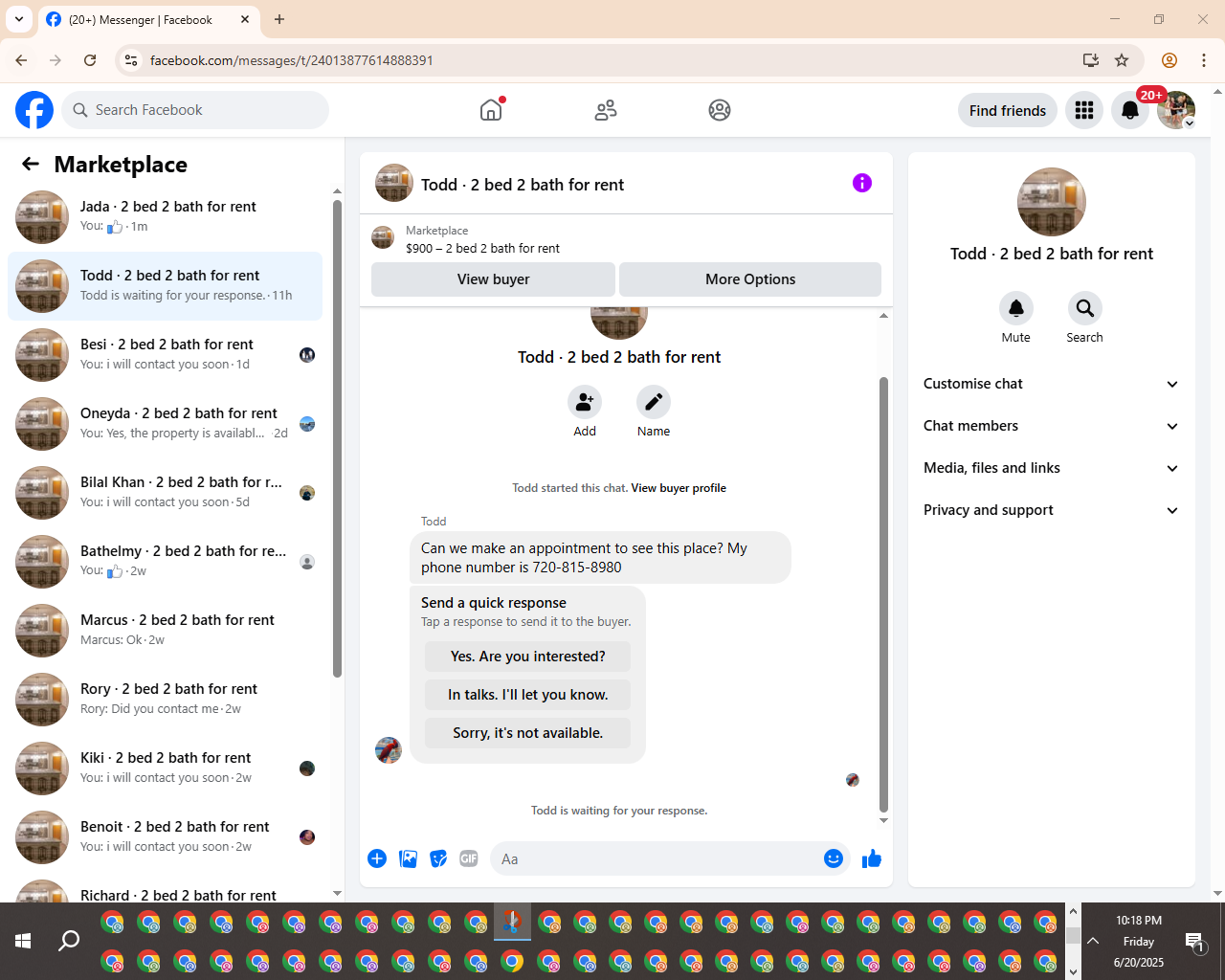Expand Customise chat section

pos(1052,384)
